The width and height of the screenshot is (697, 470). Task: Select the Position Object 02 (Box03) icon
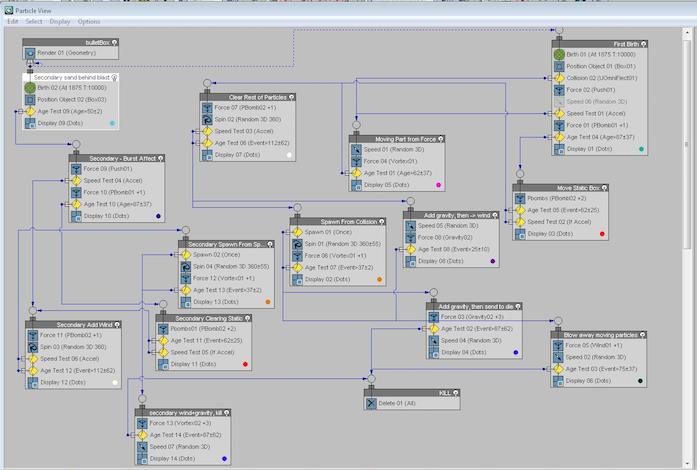(30, 100)
